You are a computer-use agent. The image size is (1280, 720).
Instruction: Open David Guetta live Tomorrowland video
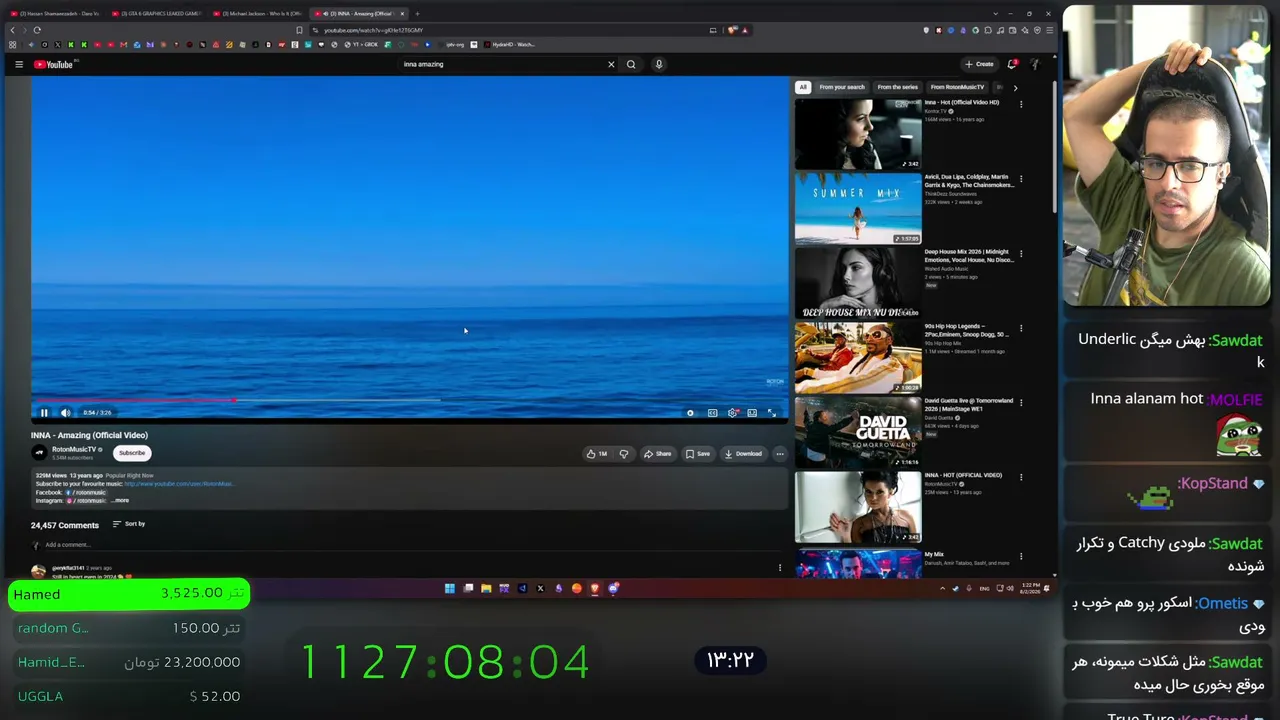tap(858, 432)
